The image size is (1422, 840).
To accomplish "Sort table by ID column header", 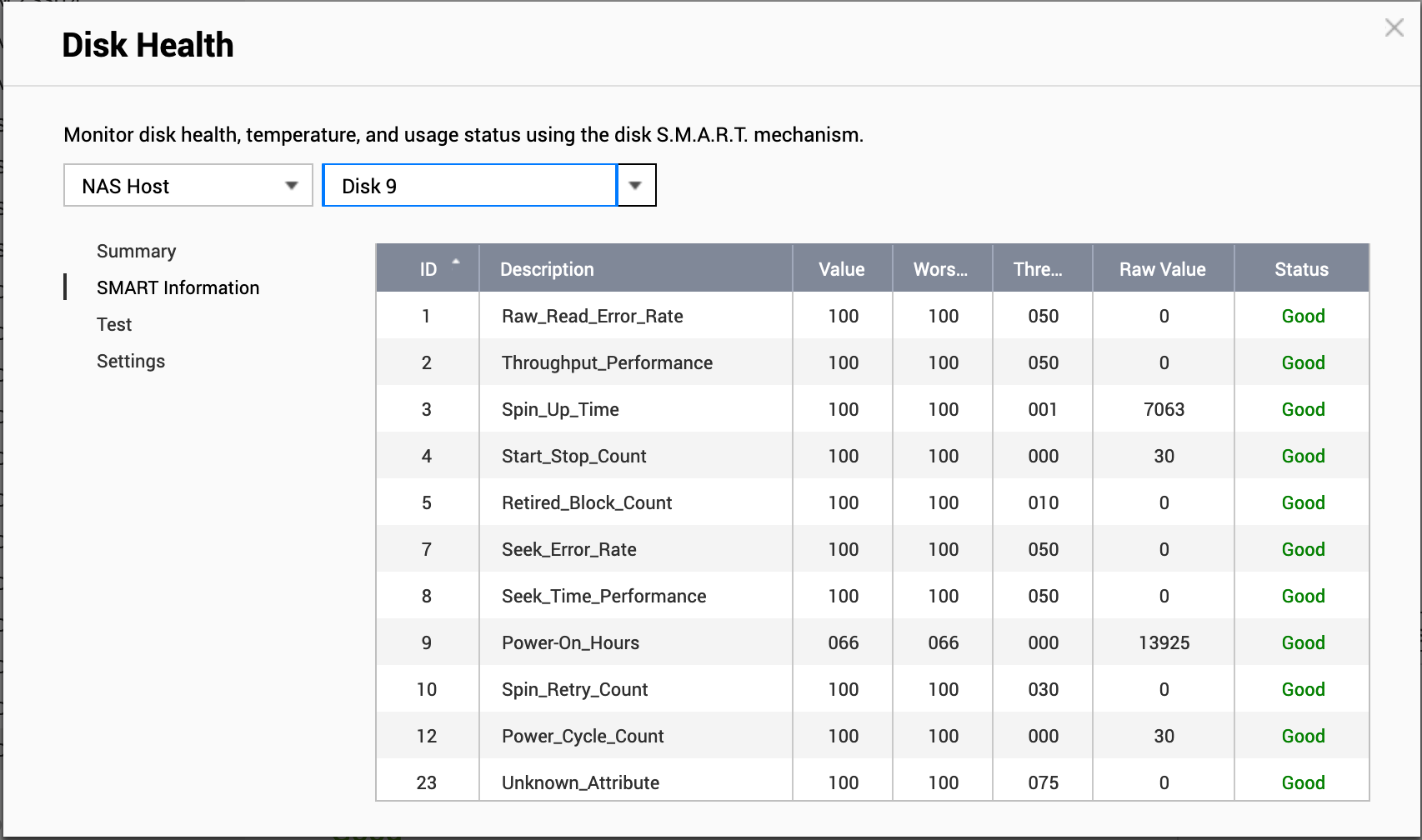I will (428, 268).
